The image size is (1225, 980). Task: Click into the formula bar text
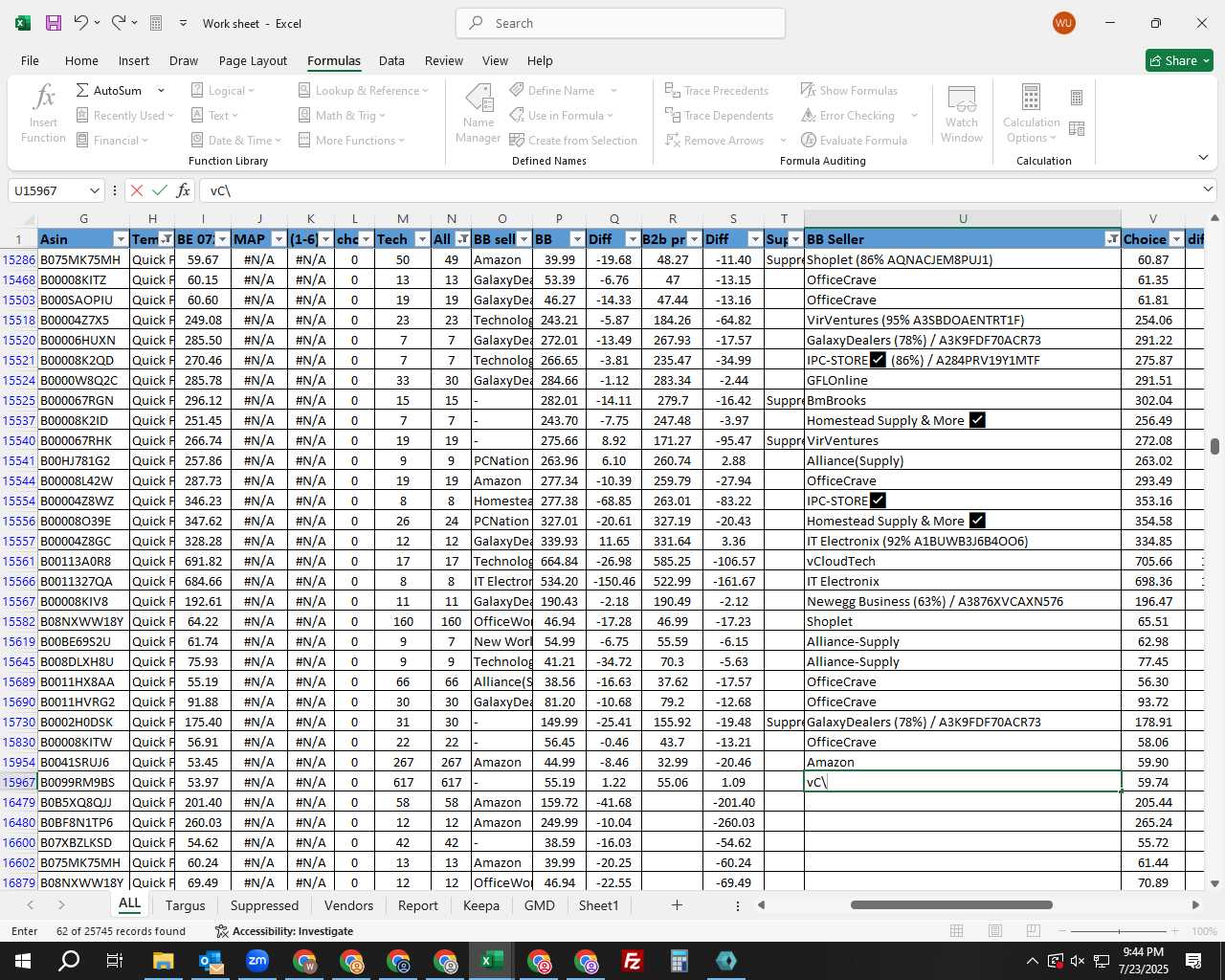[x=699, y=190]
